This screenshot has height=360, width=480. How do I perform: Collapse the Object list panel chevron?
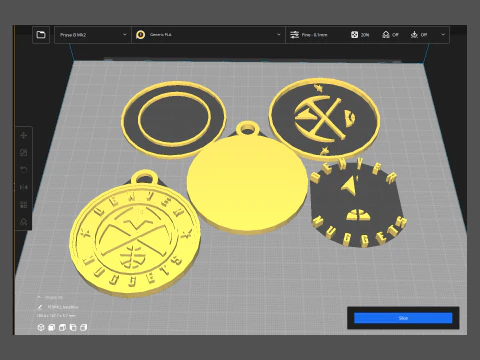click(39, 297)
